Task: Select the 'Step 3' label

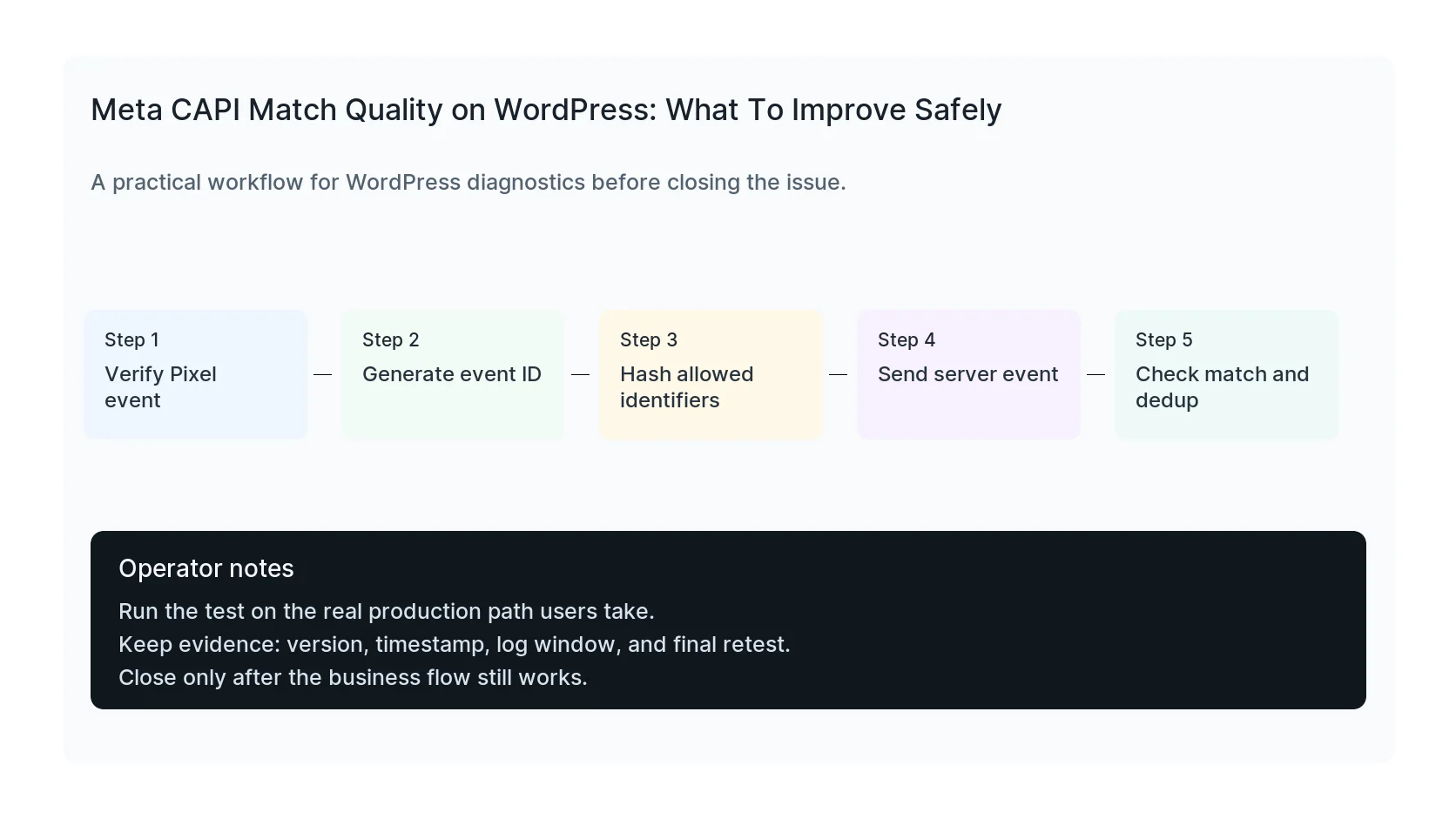Action: point(649,339)
